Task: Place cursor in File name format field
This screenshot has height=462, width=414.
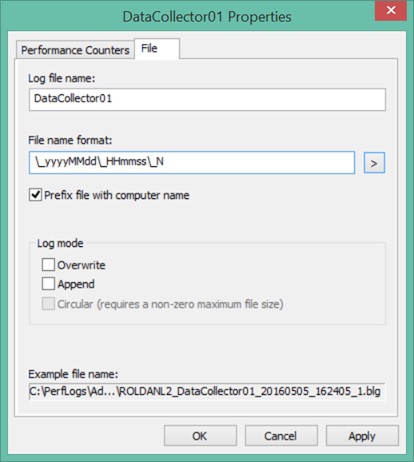Action: 192,162
